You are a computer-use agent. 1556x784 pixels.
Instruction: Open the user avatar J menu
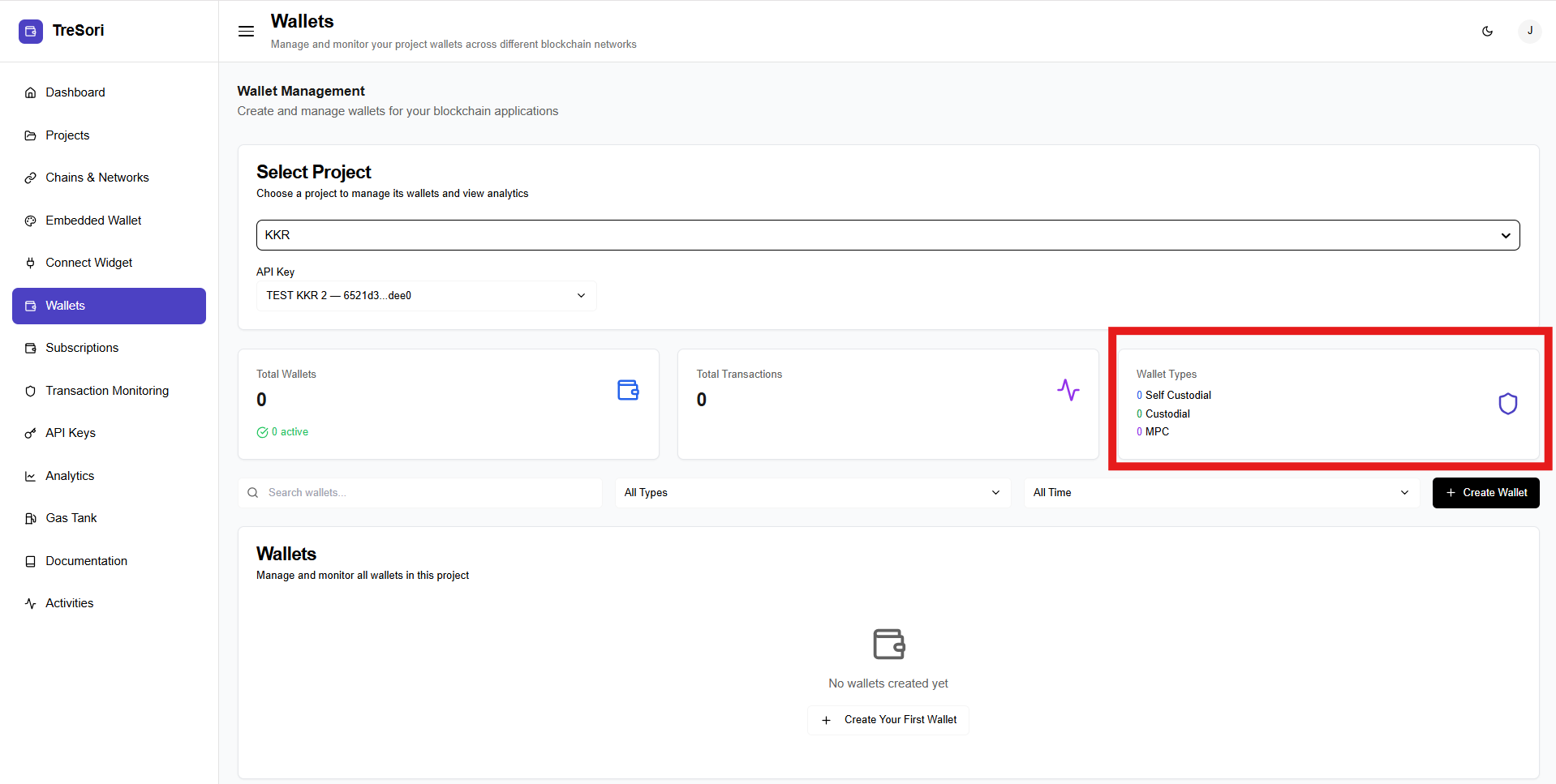(x=1529, y=32)
